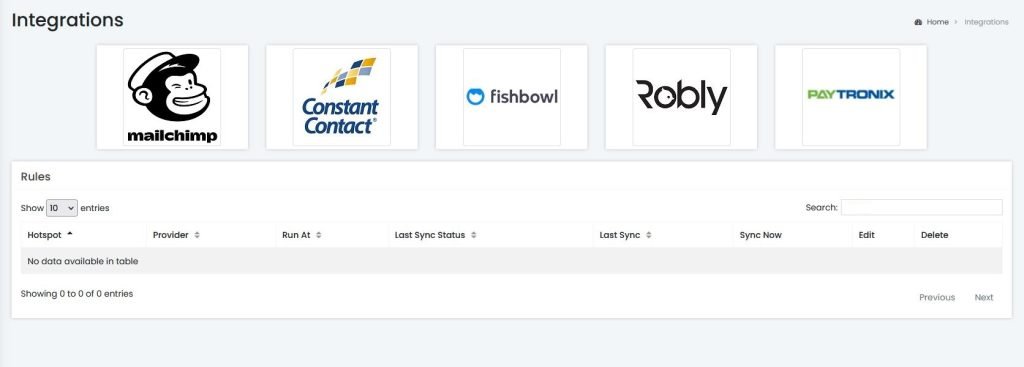This screenshot has width=1024, height=367.
Task: Click the Home breadcrumb icon
Action: [x=918, y=22]
